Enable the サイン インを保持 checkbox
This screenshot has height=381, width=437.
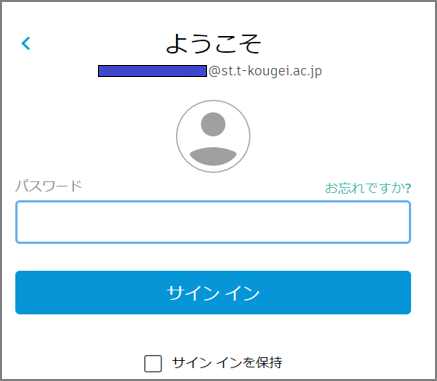click(x=153, y=363)
